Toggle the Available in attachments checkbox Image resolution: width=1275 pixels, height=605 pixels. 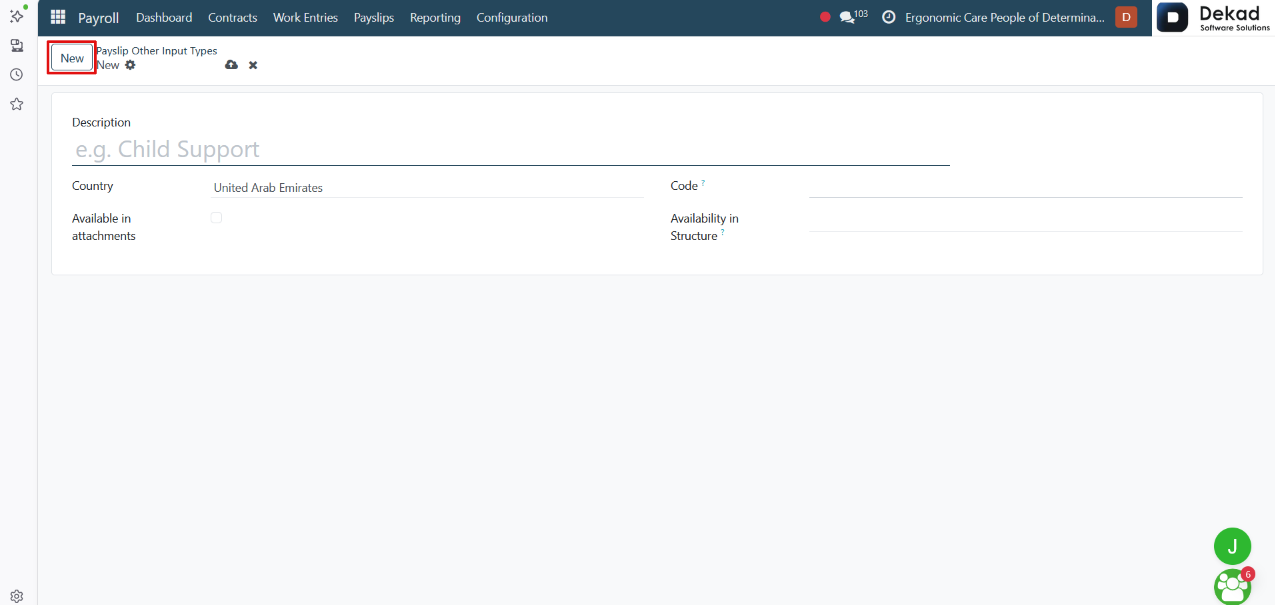click(x=216, y=218)
